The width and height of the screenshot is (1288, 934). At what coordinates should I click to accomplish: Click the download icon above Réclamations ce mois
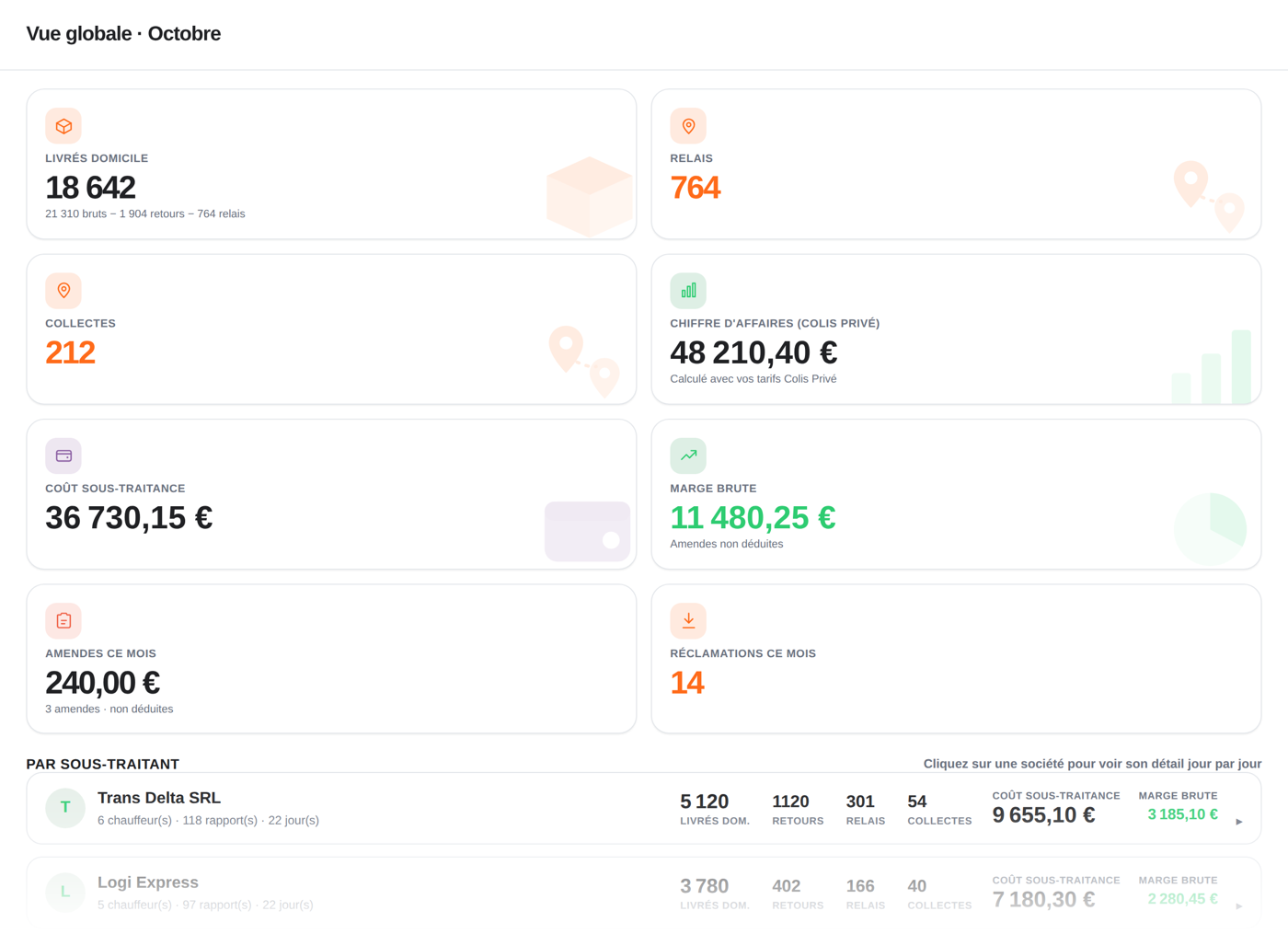click(688, 621)
